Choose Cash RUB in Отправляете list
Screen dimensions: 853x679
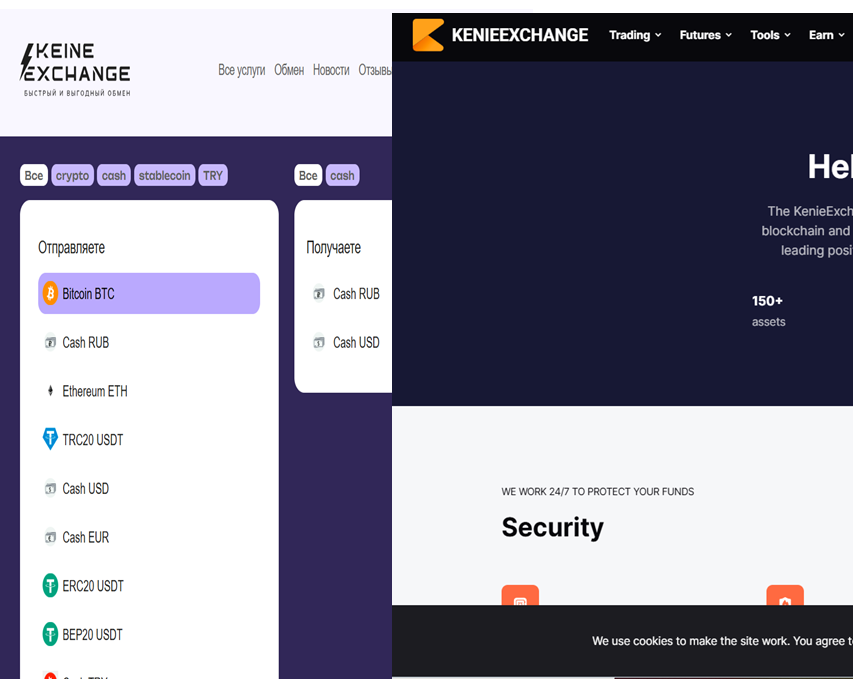tap(149, 342)
